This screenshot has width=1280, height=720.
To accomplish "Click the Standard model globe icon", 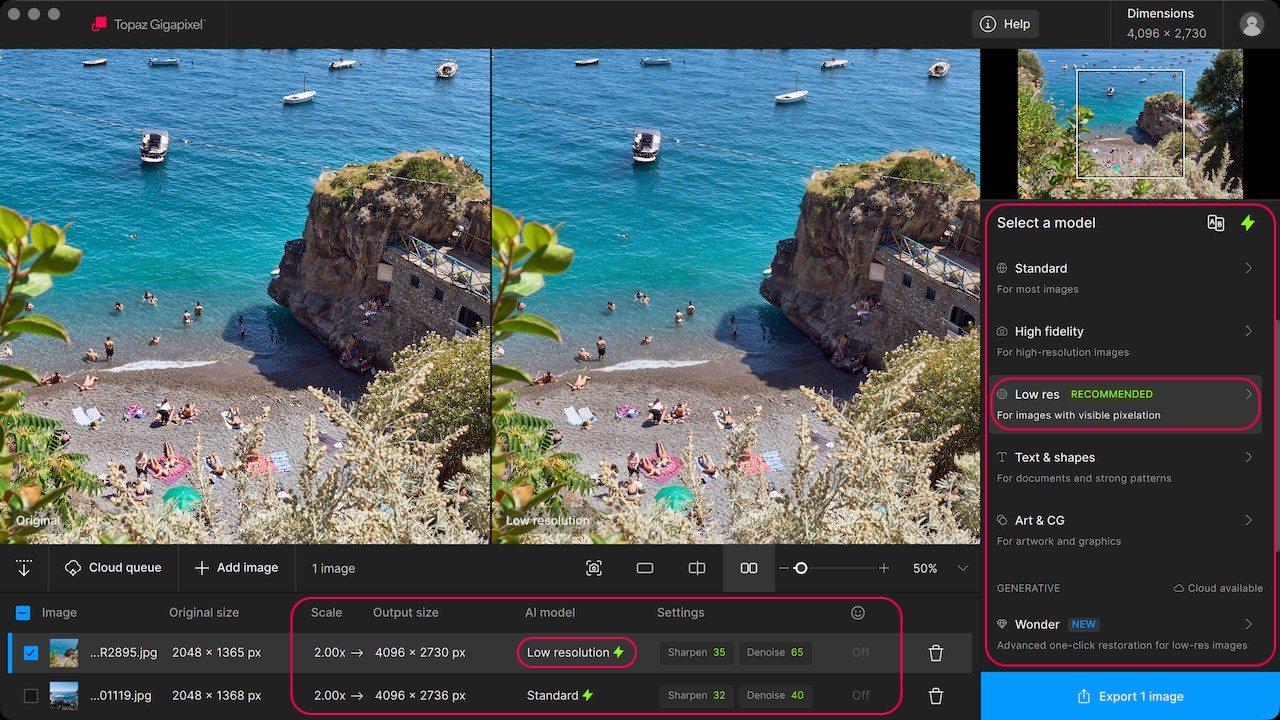I will [x=1002, y=268].
